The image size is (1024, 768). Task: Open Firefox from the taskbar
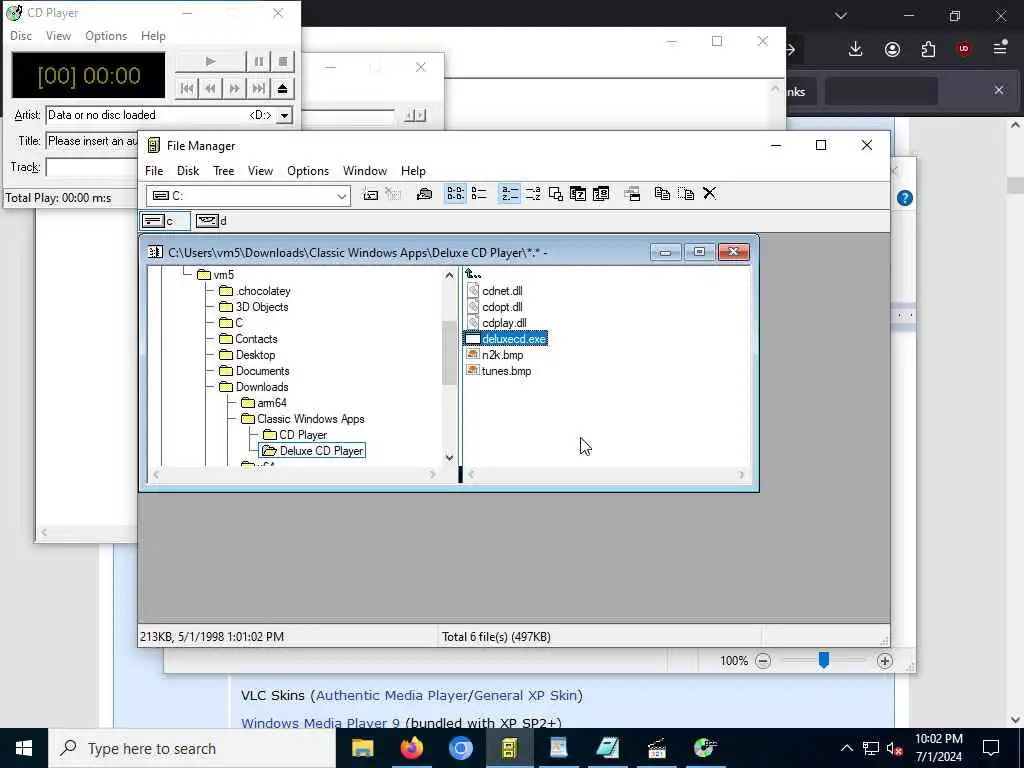click(x=411, y=748)
